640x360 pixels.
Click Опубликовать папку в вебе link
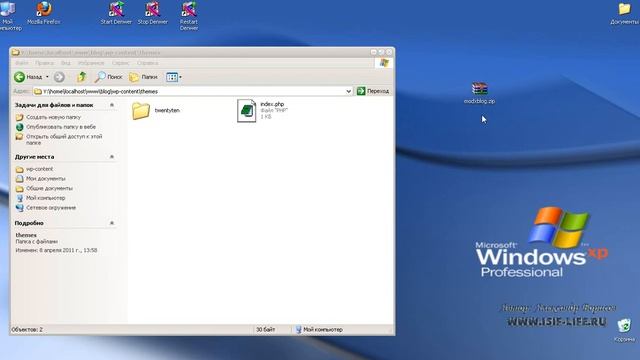pos(61,127)
